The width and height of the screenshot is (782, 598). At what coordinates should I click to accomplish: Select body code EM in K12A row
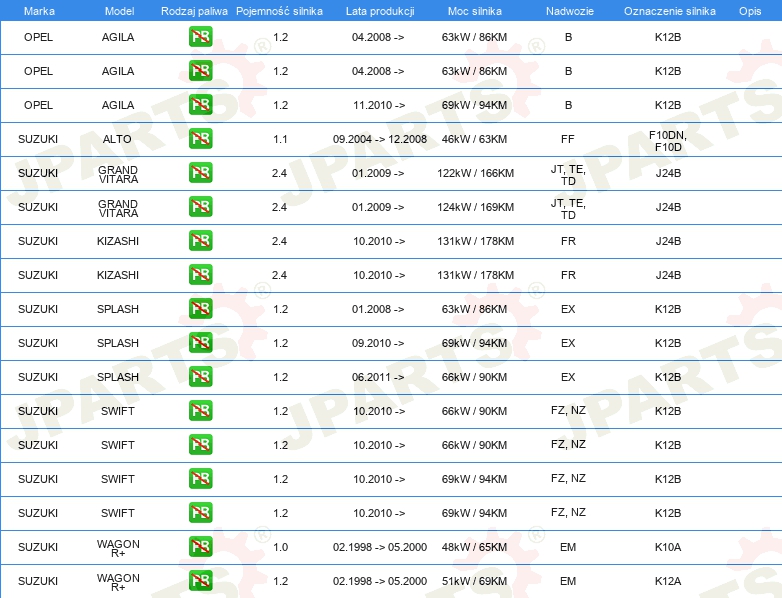pyautogui.click(x=568, y=581)
